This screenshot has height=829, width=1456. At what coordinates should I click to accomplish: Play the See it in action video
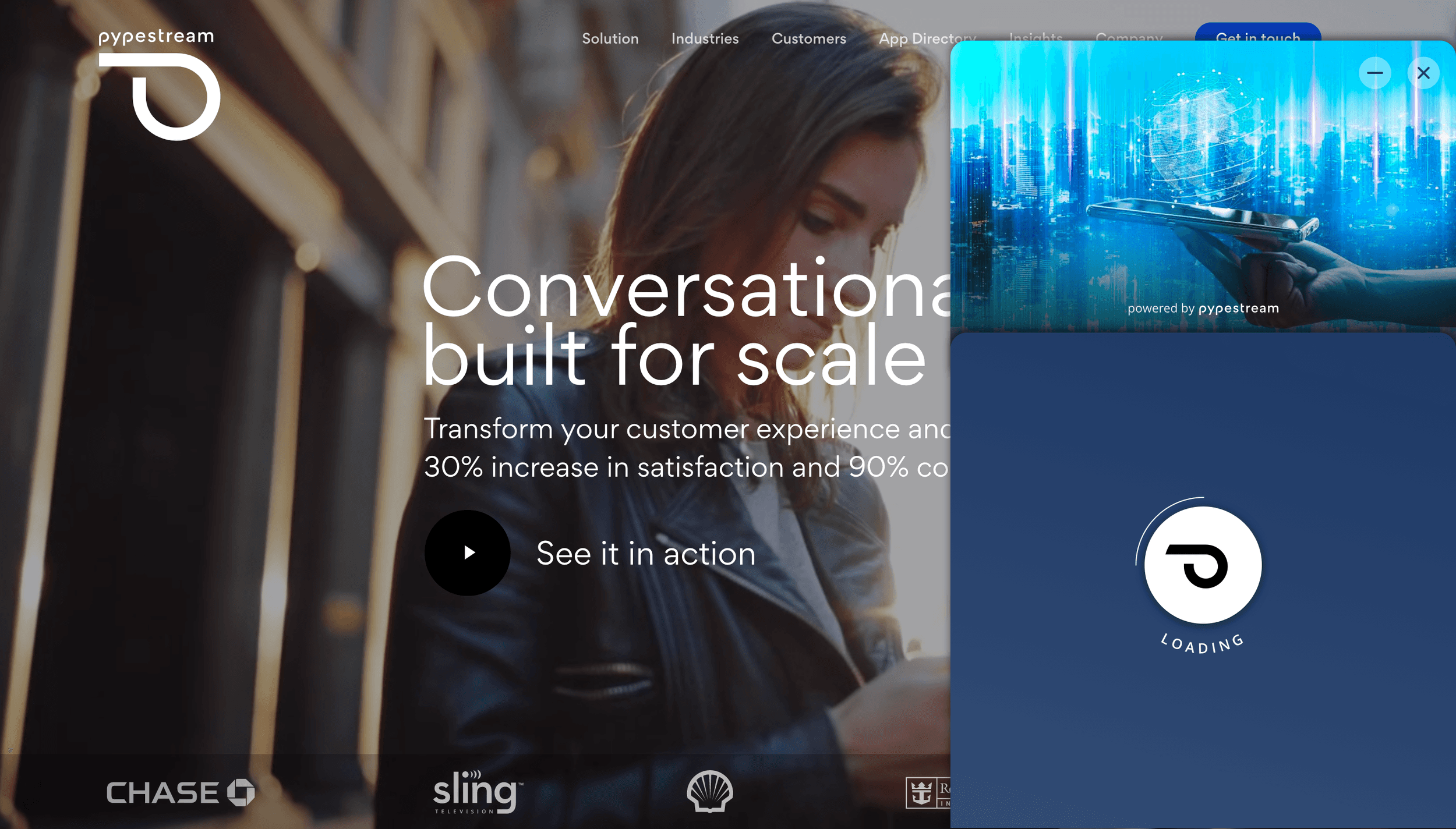[x=467, y=552]
